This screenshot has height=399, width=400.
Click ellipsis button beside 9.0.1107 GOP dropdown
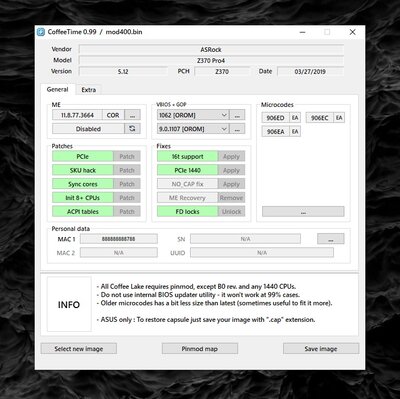[237, 129]
